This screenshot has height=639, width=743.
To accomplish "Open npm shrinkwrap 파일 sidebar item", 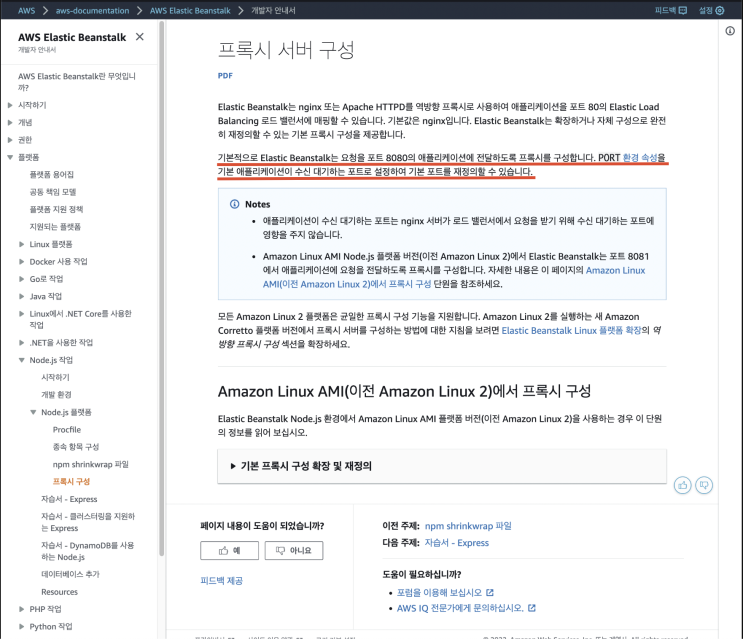I will tap(91, 464).
